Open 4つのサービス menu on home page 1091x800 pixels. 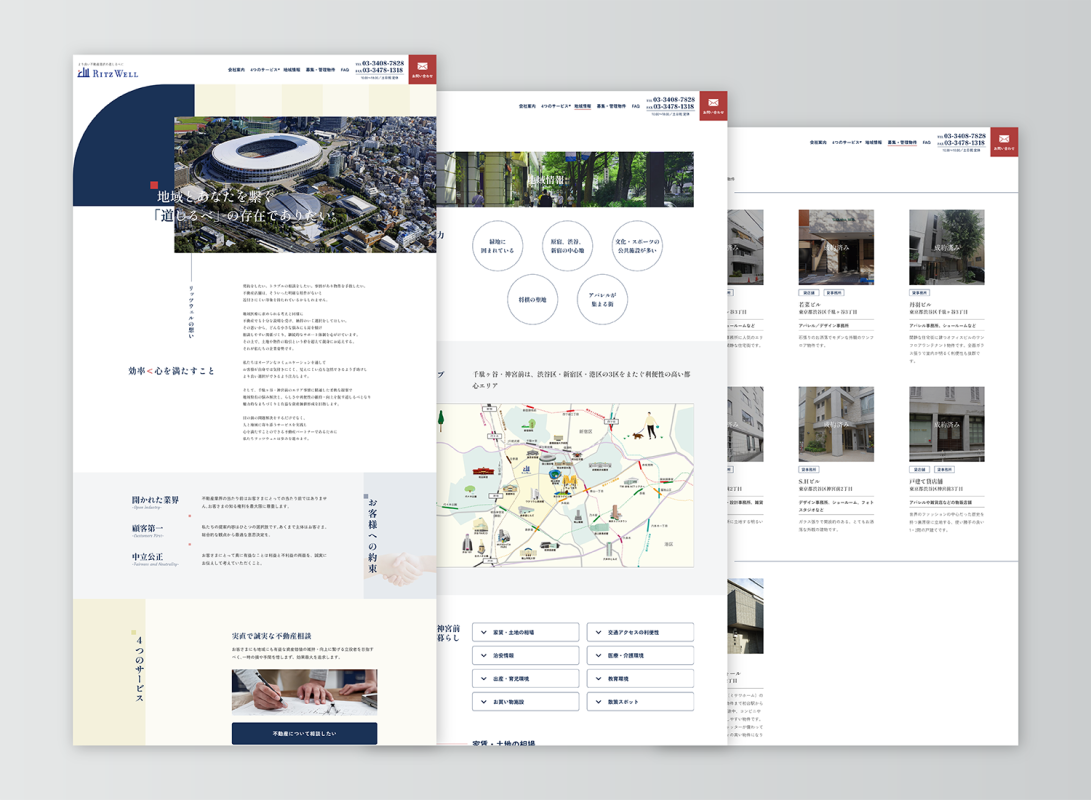click(265, 70)
